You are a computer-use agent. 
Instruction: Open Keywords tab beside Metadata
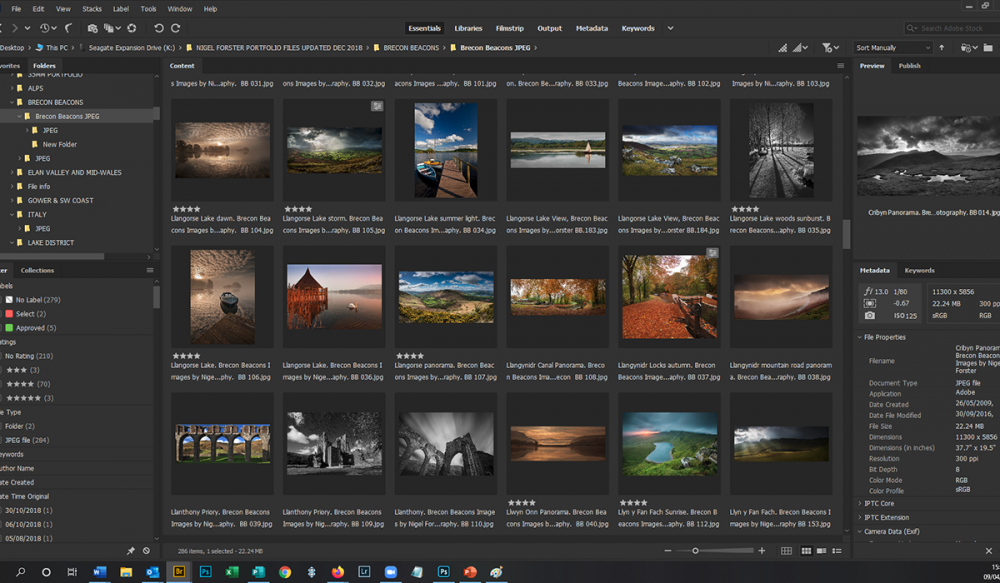pyautogui.click(x=919, y=270)
